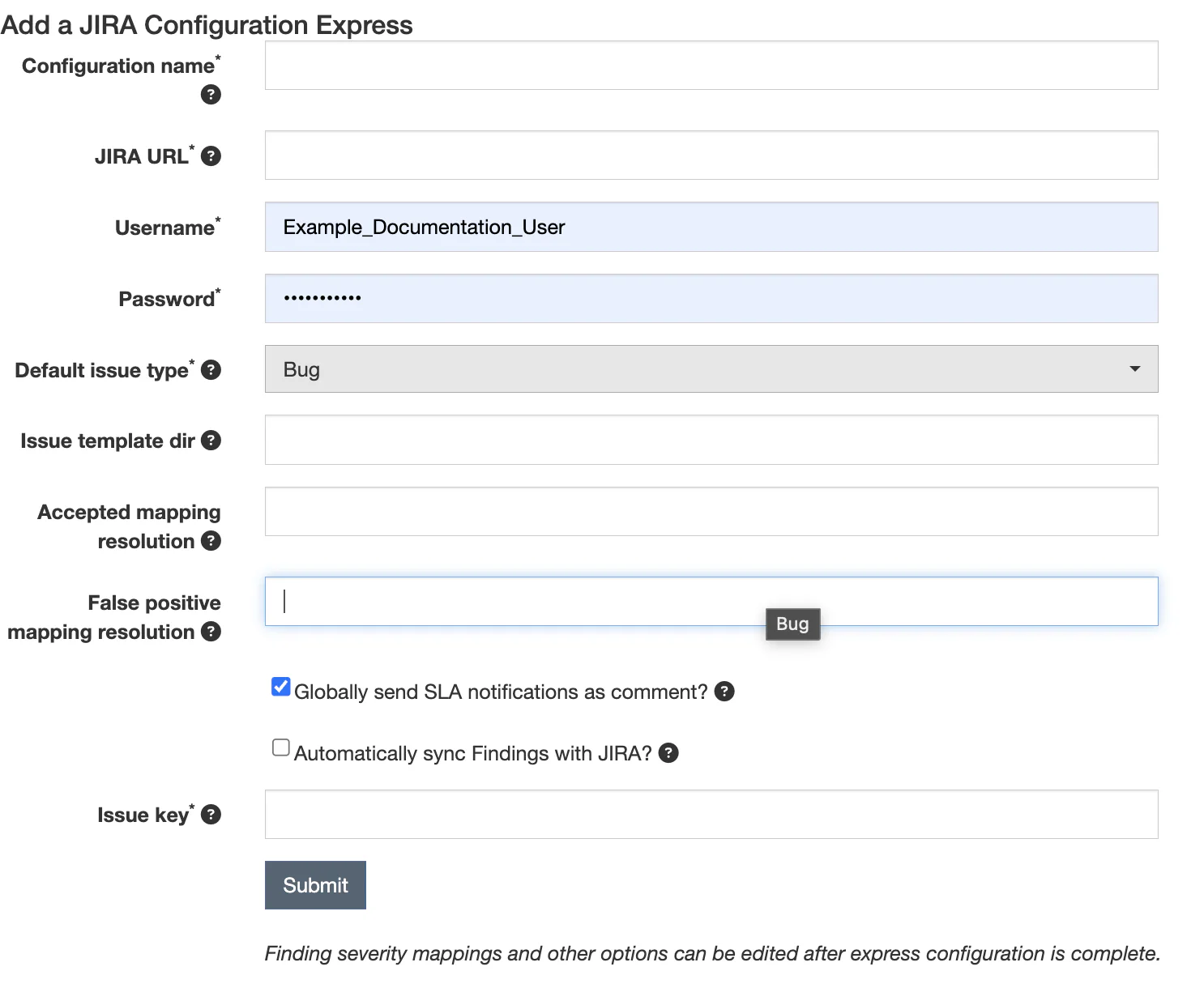Show help for automatic sync Findings option
1204x988 pixels.
click(668, 753)
